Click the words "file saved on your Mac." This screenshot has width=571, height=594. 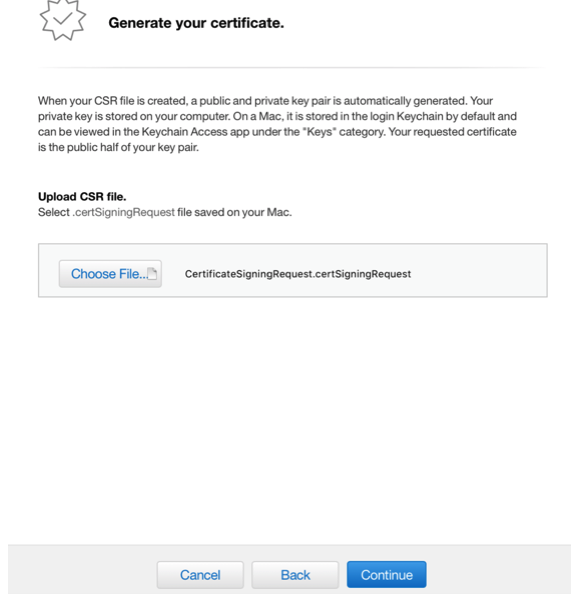click(x=235, y=212)
